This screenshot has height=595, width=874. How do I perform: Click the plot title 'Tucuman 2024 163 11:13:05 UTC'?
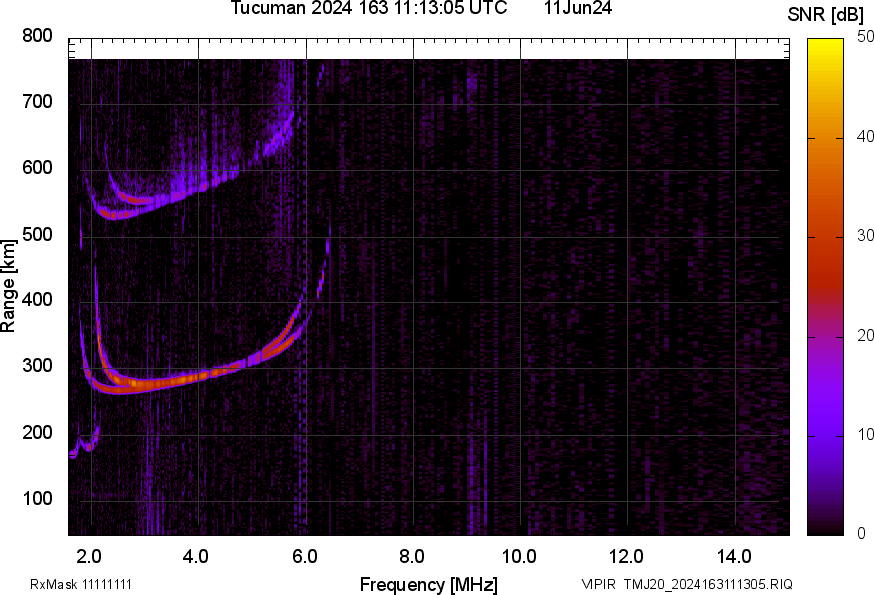click(368, 8)
